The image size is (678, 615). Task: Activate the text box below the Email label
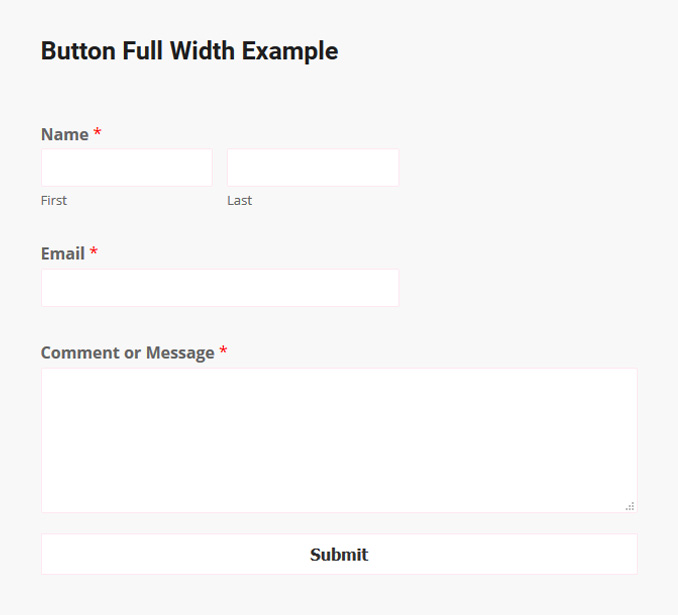[219, 288]
